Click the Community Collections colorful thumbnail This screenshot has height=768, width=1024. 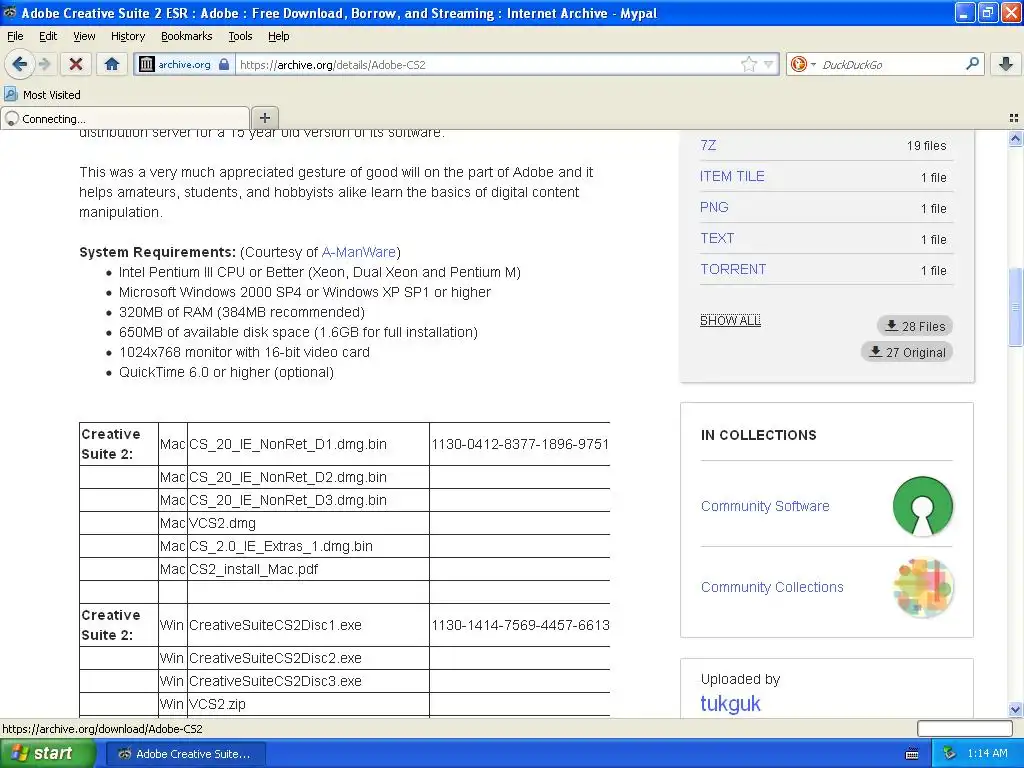pyautogui.click(x=922, y=587)
